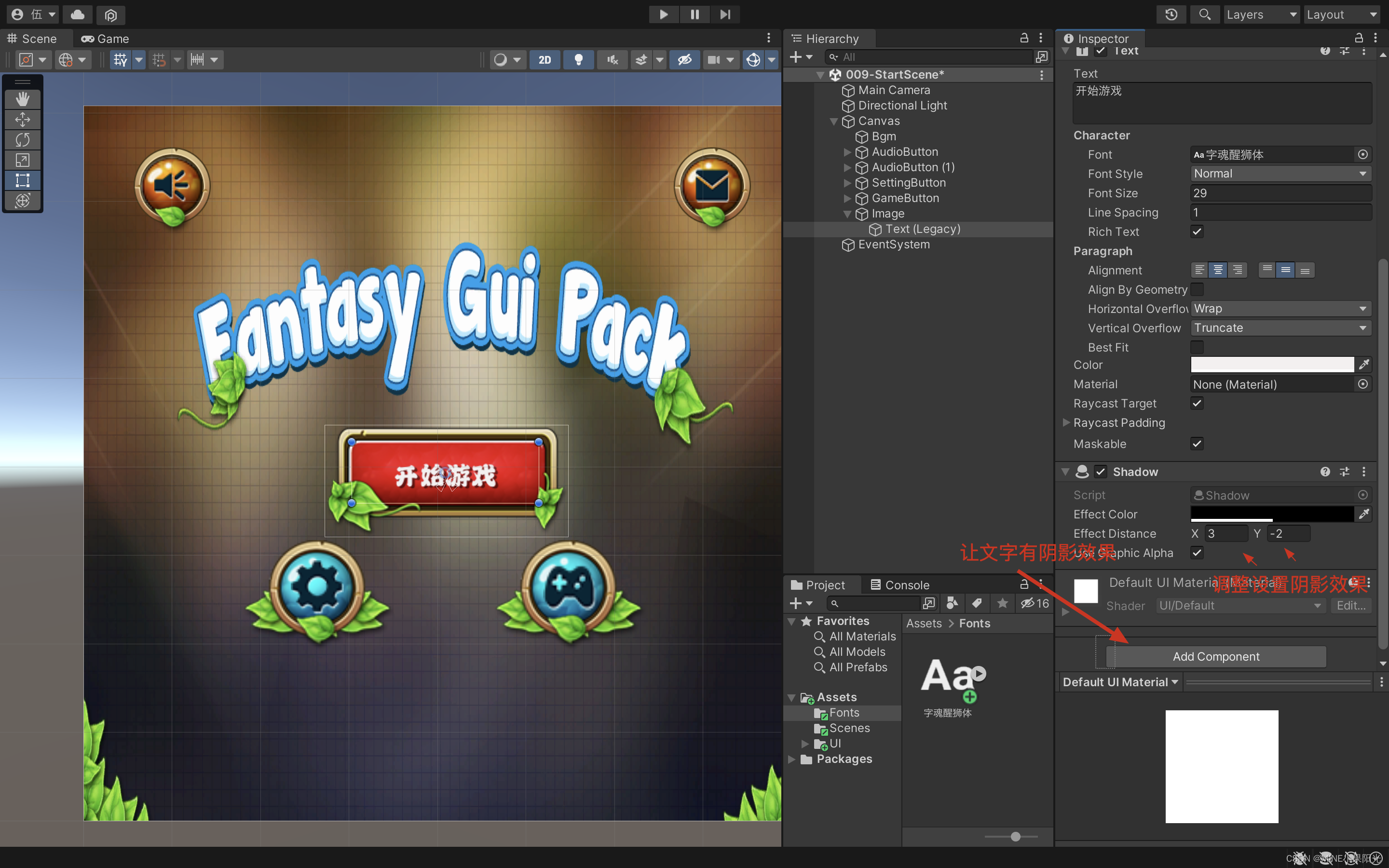Set horizontal alignment to left
Viewport: 1389px width, 868px height.
[x=1199, y=270]
